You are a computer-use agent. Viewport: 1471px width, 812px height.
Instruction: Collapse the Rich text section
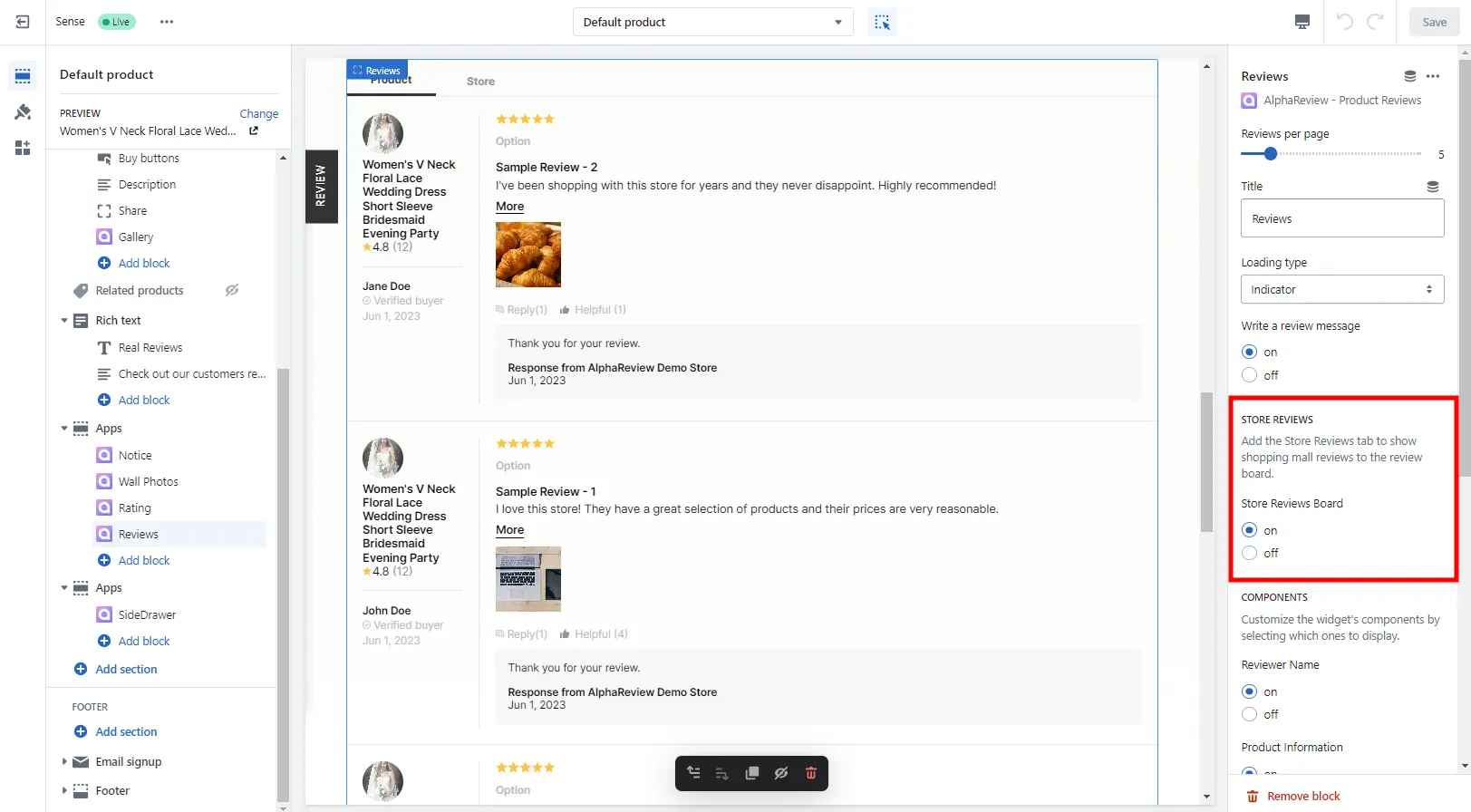click(x=64, y=321)
